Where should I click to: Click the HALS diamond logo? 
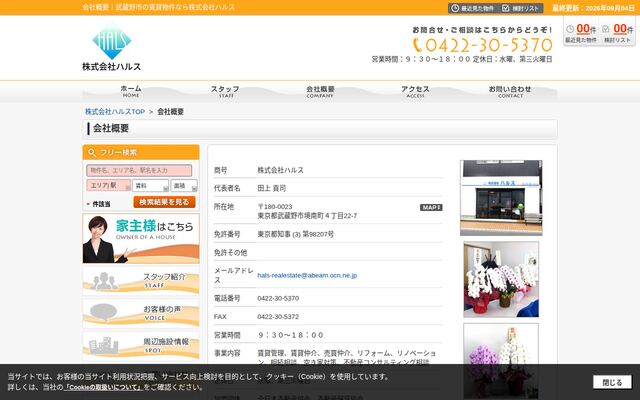[111, 41]
